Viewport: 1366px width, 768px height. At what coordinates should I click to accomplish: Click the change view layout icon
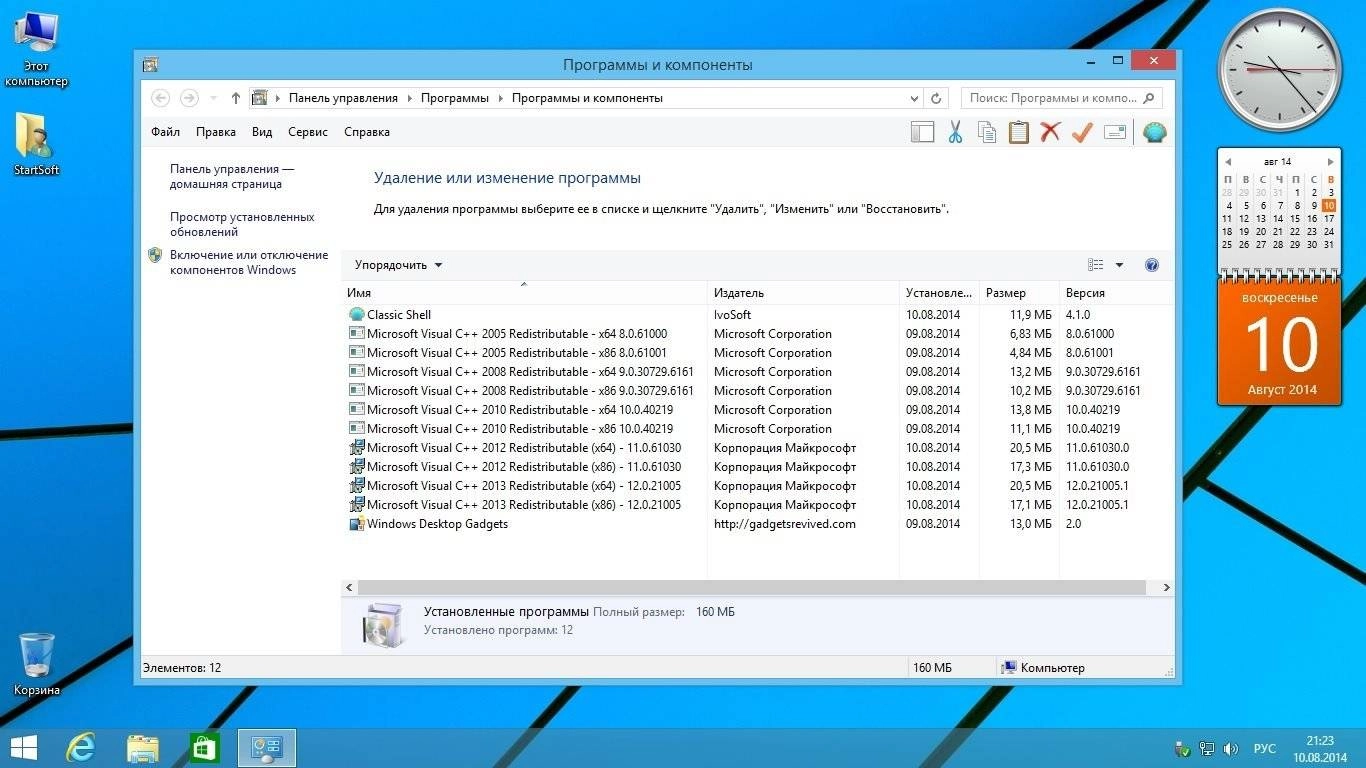click(x=1096, y=265)
